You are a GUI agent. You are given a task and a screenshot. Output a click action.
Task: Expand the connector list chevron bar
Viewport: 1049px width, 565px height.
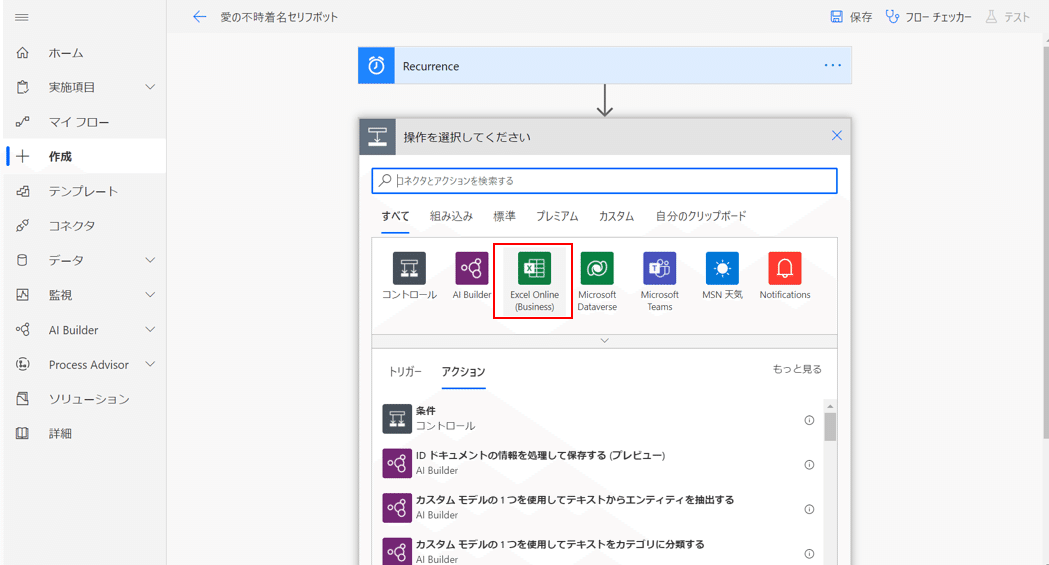[604, 341]
